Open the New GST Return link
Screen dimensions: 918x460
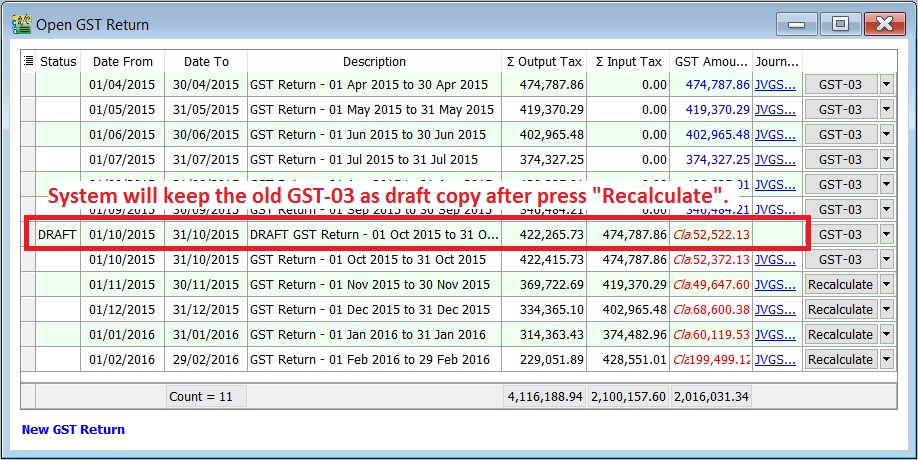click(x=73, y=429)
